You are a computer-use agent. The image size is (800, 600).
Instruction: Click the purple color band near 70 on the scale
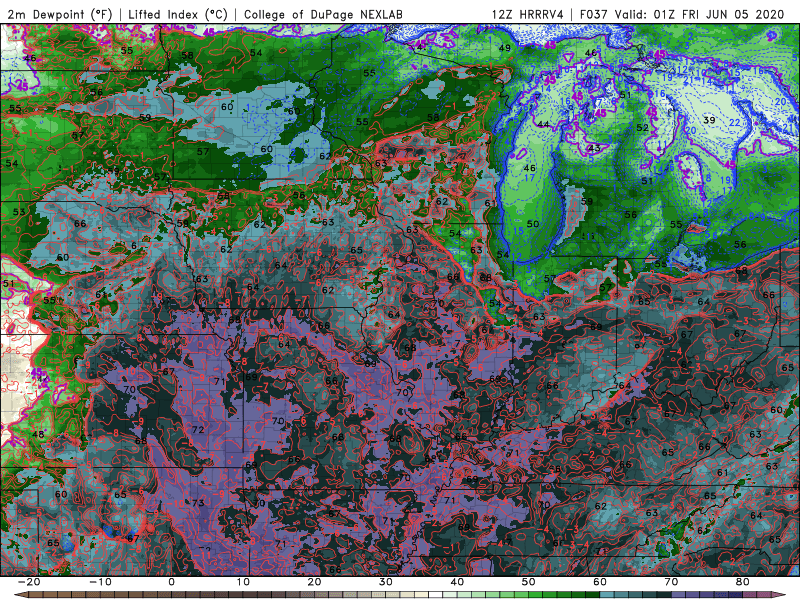(679, 595)
